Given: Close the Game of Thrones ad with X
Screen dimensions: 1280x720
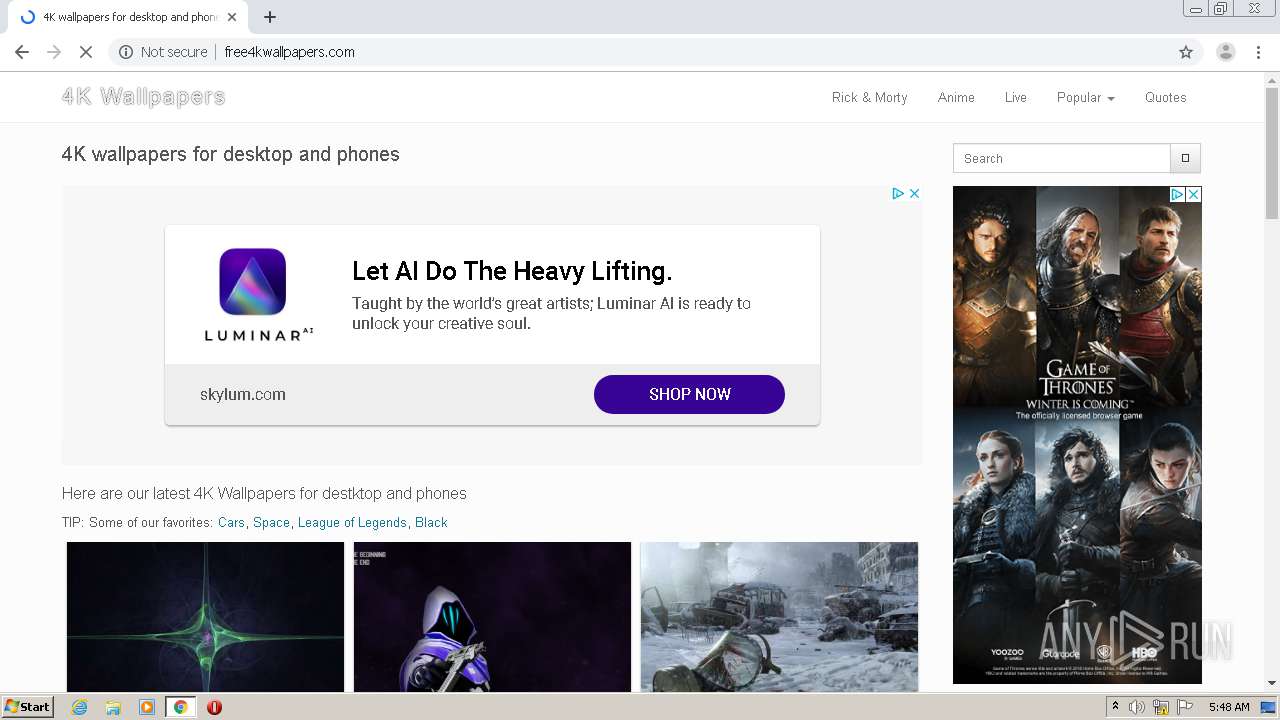Looking at the screenshot, I should point(1193,195).
